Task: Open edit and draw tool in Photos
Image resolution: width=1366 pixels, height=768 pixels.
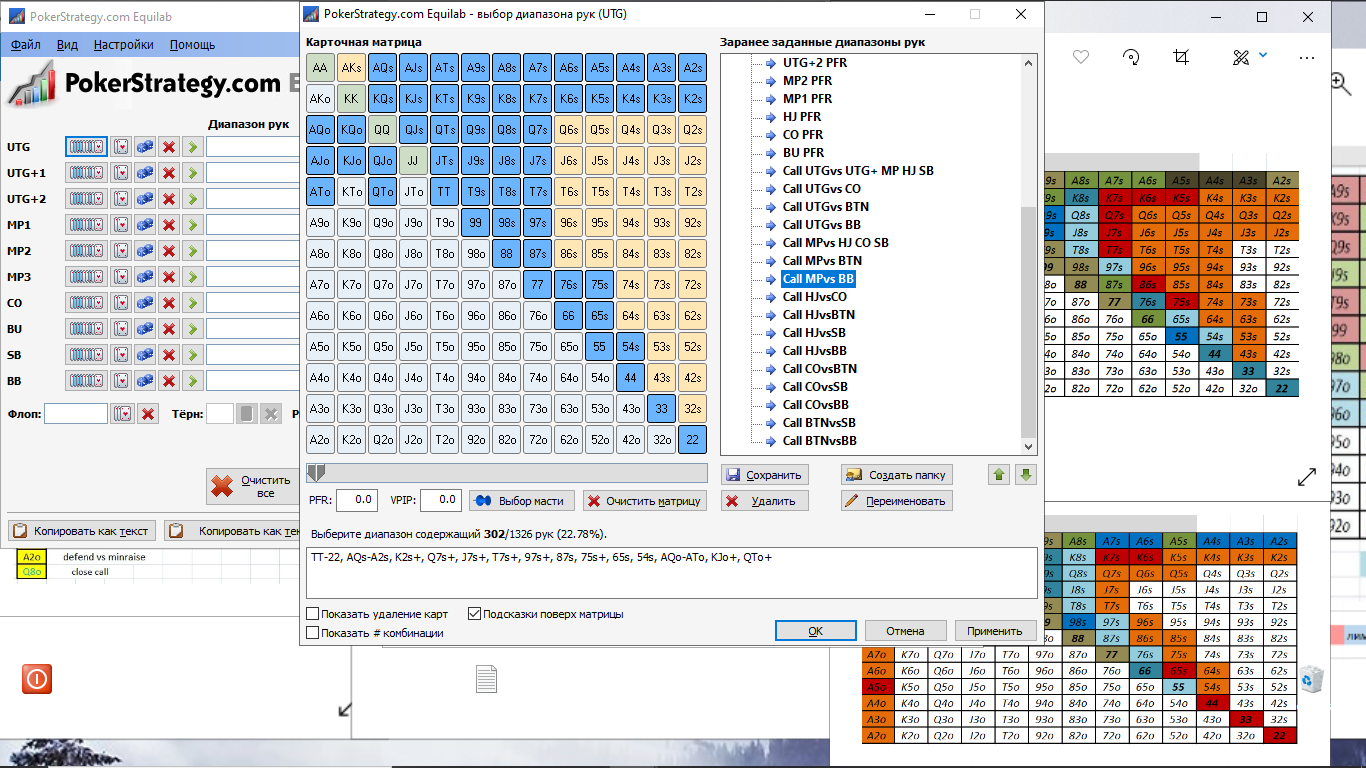Action: [1241, 58]
